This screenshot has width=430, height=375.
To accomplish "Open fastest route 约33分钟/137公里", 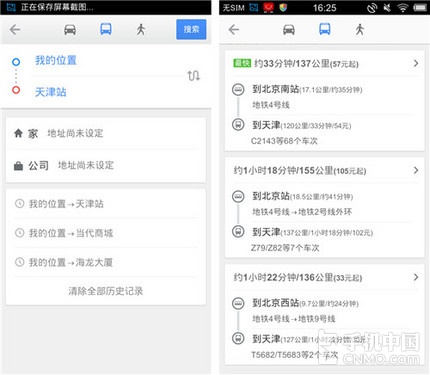I will click(325, 63).
